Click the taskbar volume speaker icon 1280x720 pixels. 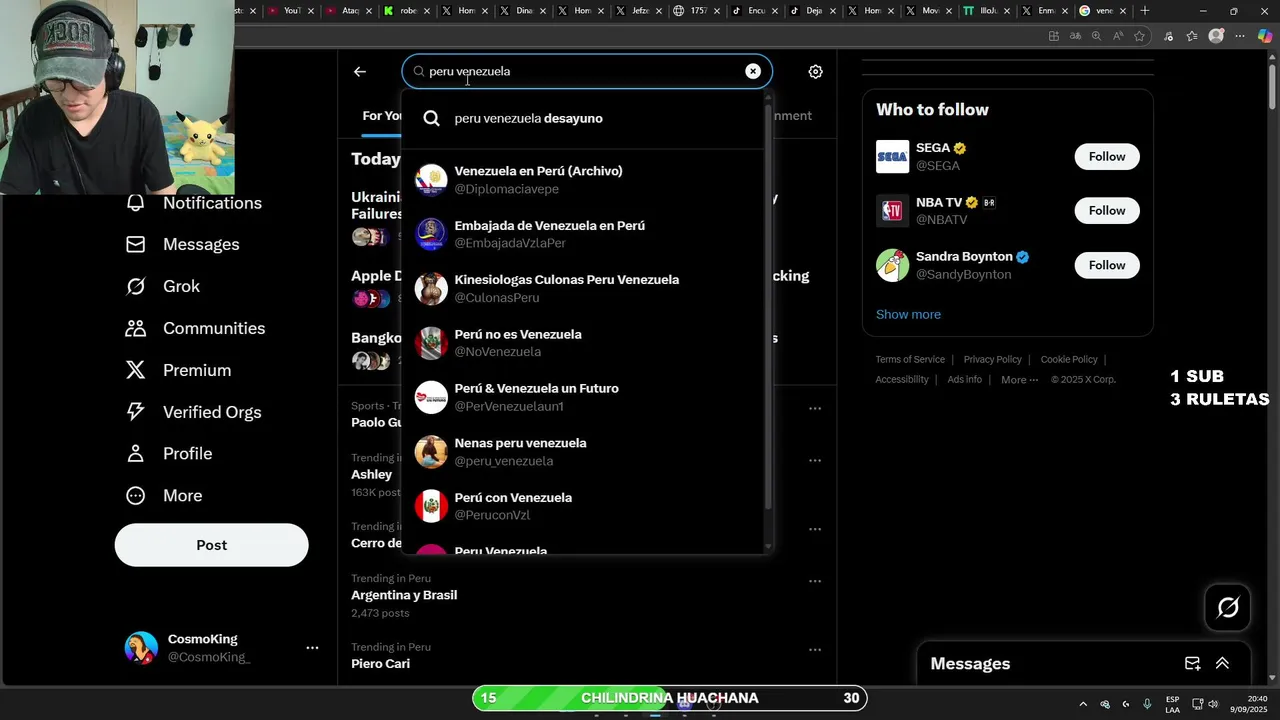tap(1213, 704)
